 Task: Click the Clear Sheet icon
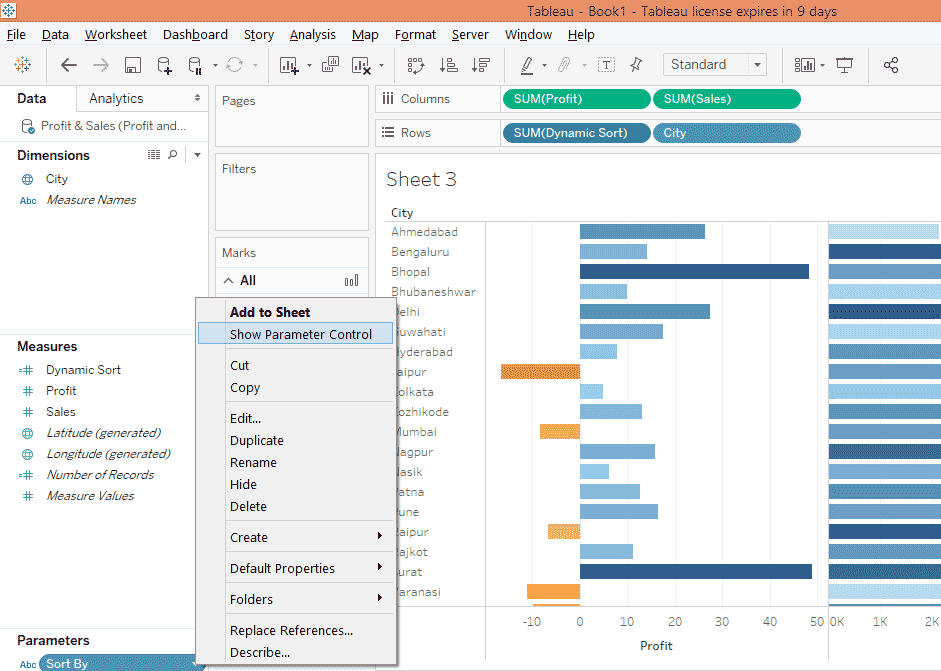(x=362, y=65)
